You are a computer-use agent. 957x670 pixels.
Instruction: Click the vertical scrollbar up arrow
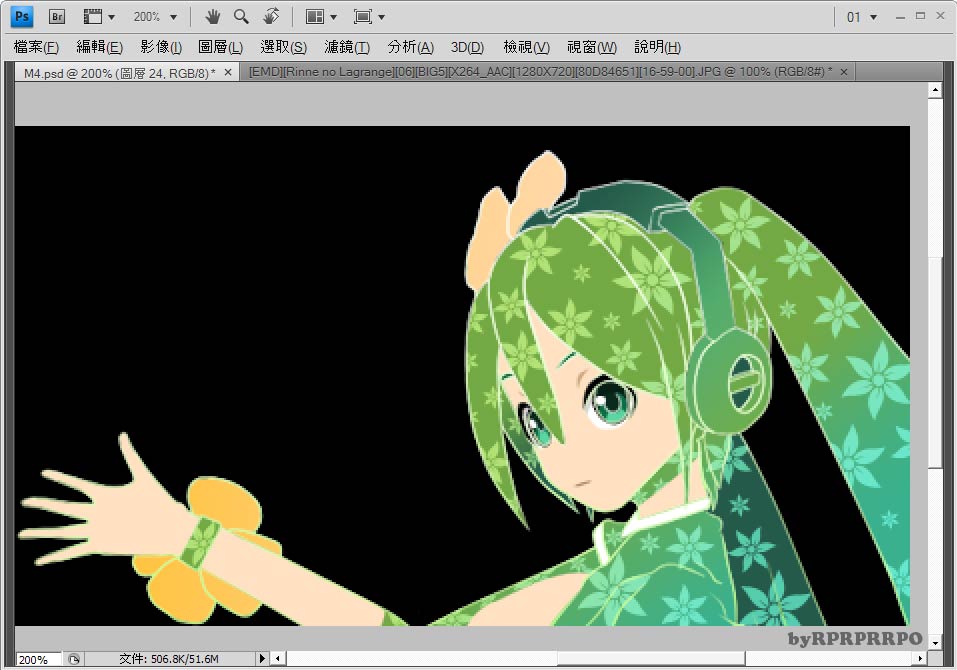click(935, 90)
